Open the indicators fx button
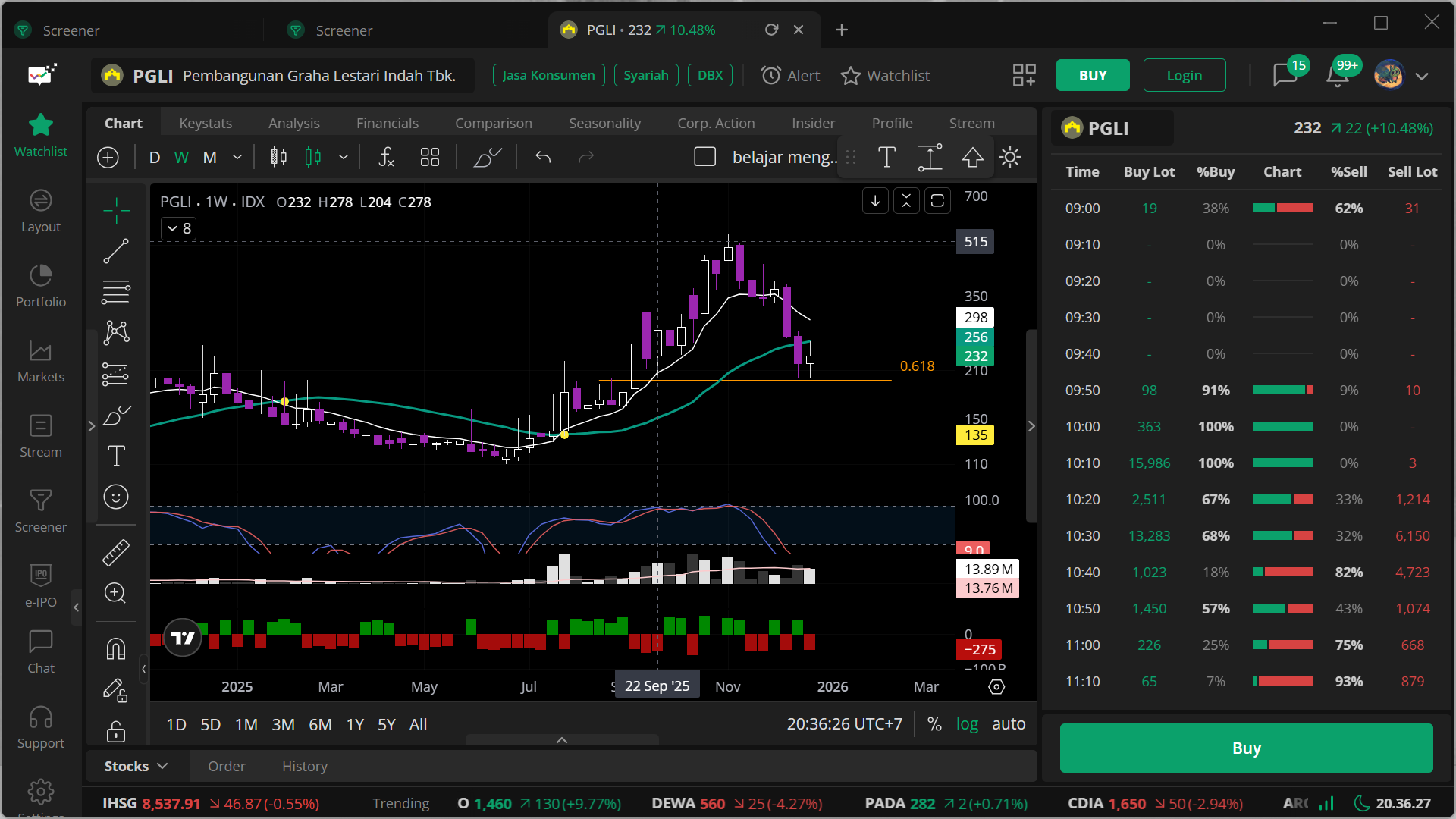1456x819 pixels. pyautogui.click(x=386, y=157)
